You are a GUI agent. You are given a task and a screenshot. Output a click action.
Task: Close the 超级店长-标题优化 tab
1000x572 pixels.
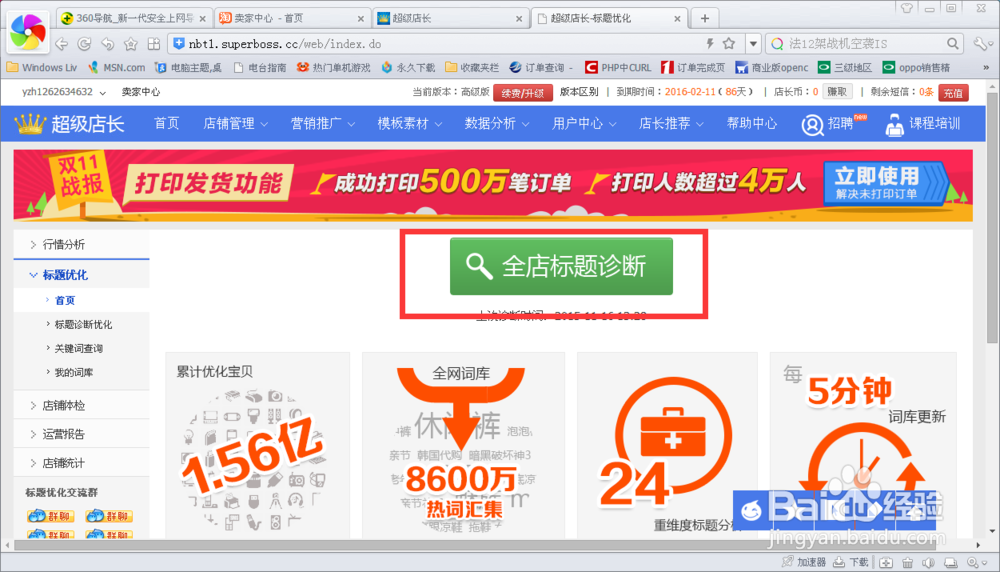[x=677, y=19]
